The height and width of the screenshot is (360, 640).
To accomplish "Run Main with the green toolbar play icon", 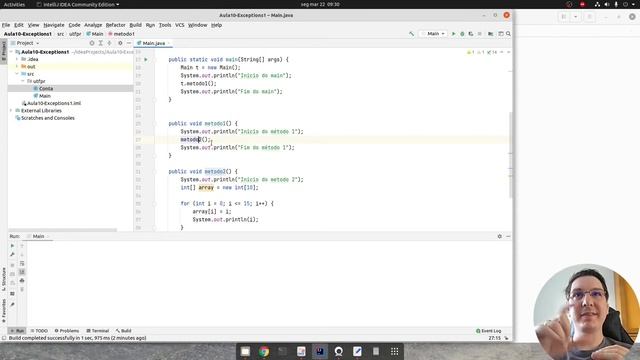I will tap(453, 34).
